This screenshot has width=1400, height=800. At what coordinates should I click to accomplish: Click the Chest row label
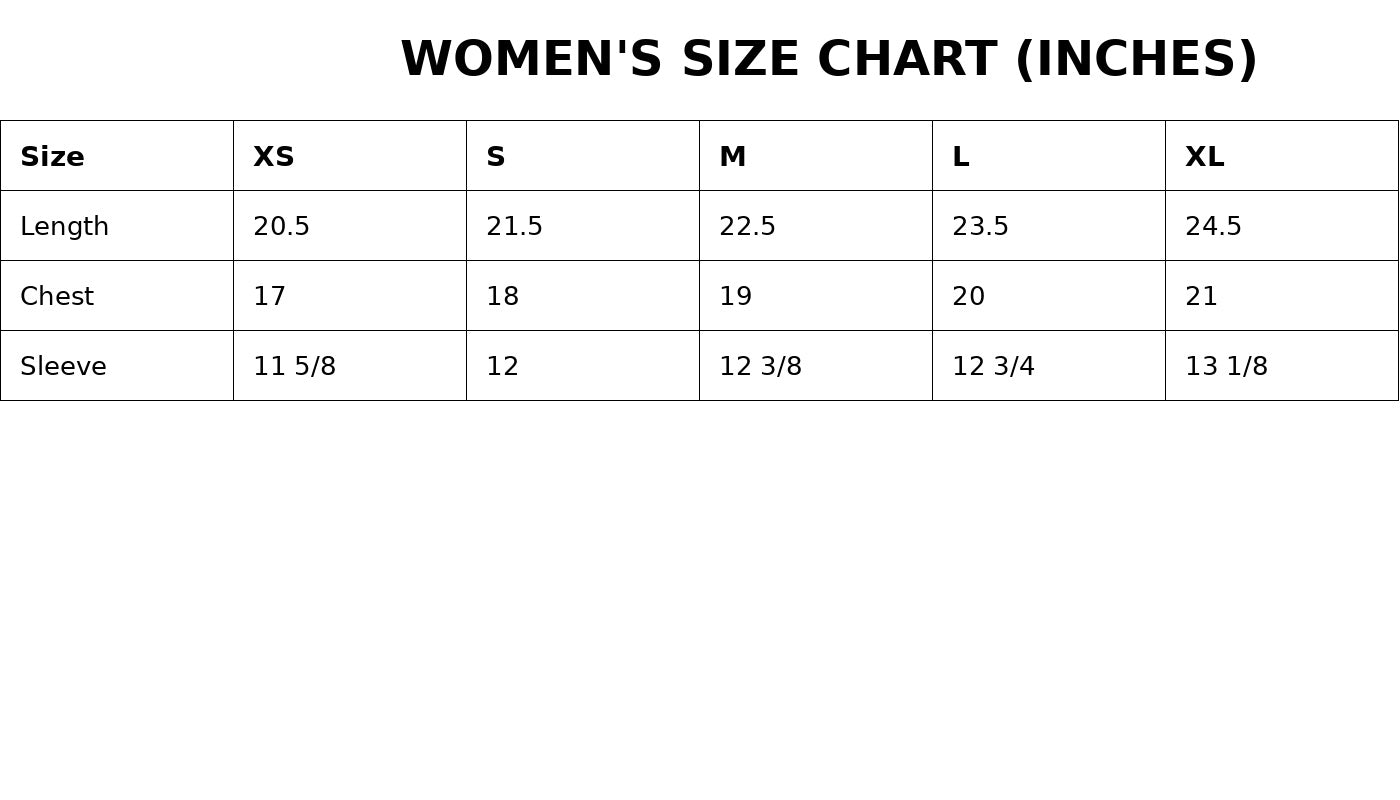pyautogui.click(x=57, y=297)
